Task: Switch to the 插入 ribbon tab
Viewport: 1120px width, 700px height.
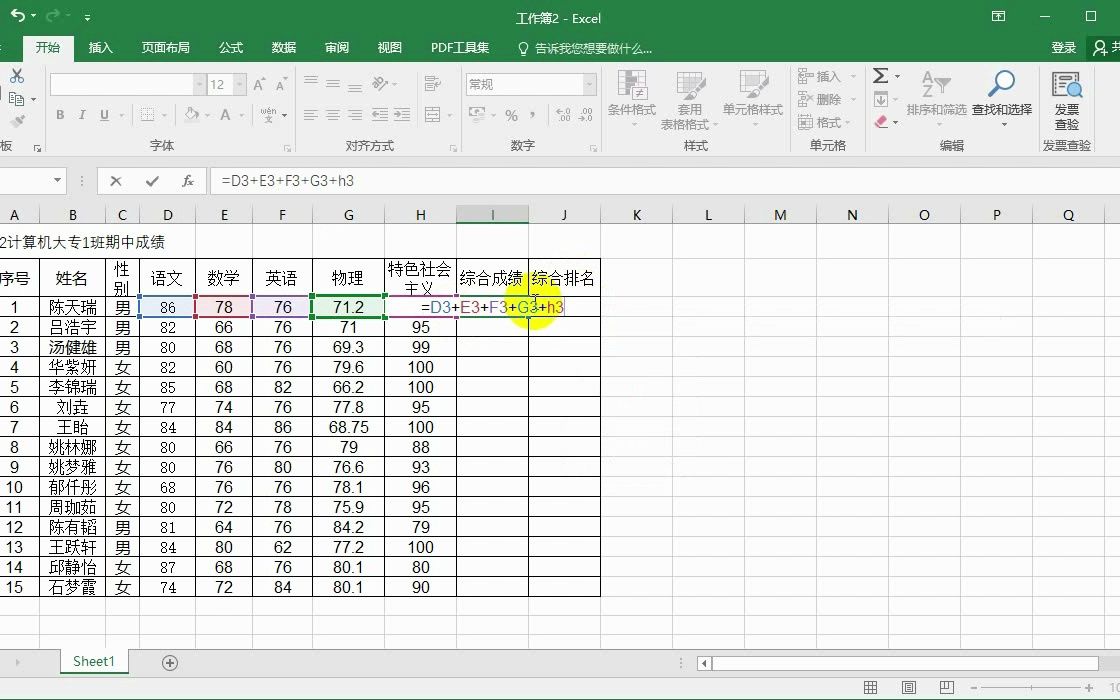Action: (x=100, y=47)
